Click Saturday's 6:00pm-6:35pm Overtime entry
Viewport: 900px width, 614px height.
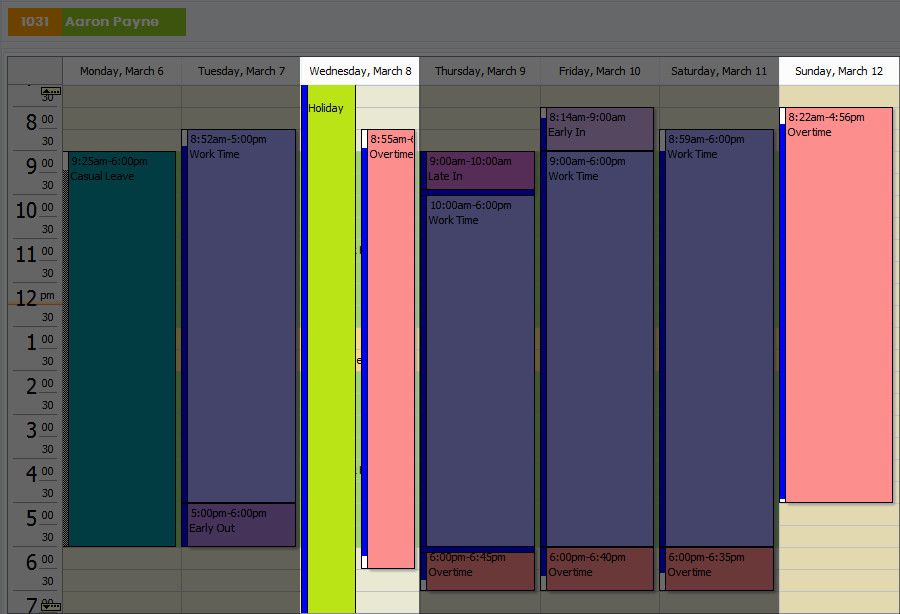click(718, 568)
